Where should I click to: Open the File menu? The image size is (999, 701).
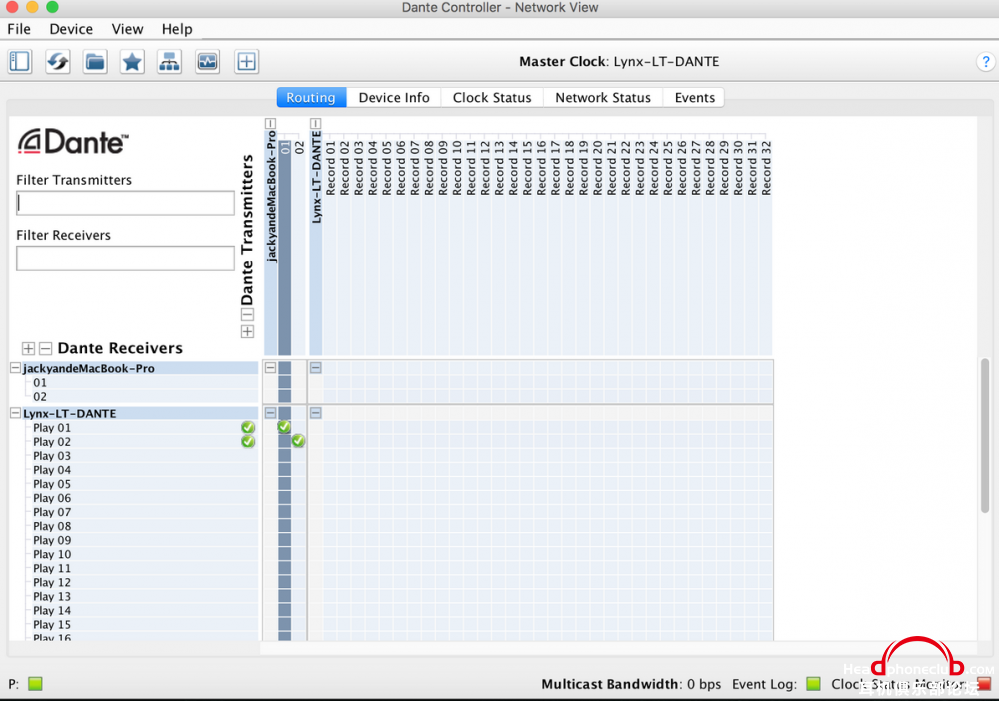(x=19, y=29)
